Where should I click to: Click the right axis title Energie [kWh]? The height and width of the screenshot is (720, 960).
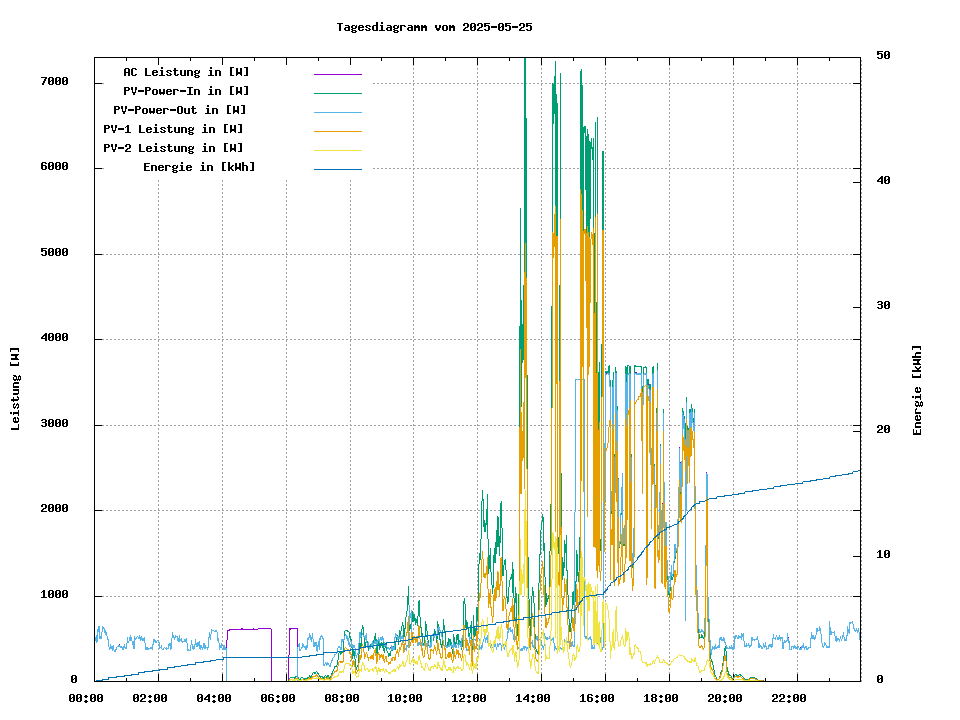tap(917, 390)
